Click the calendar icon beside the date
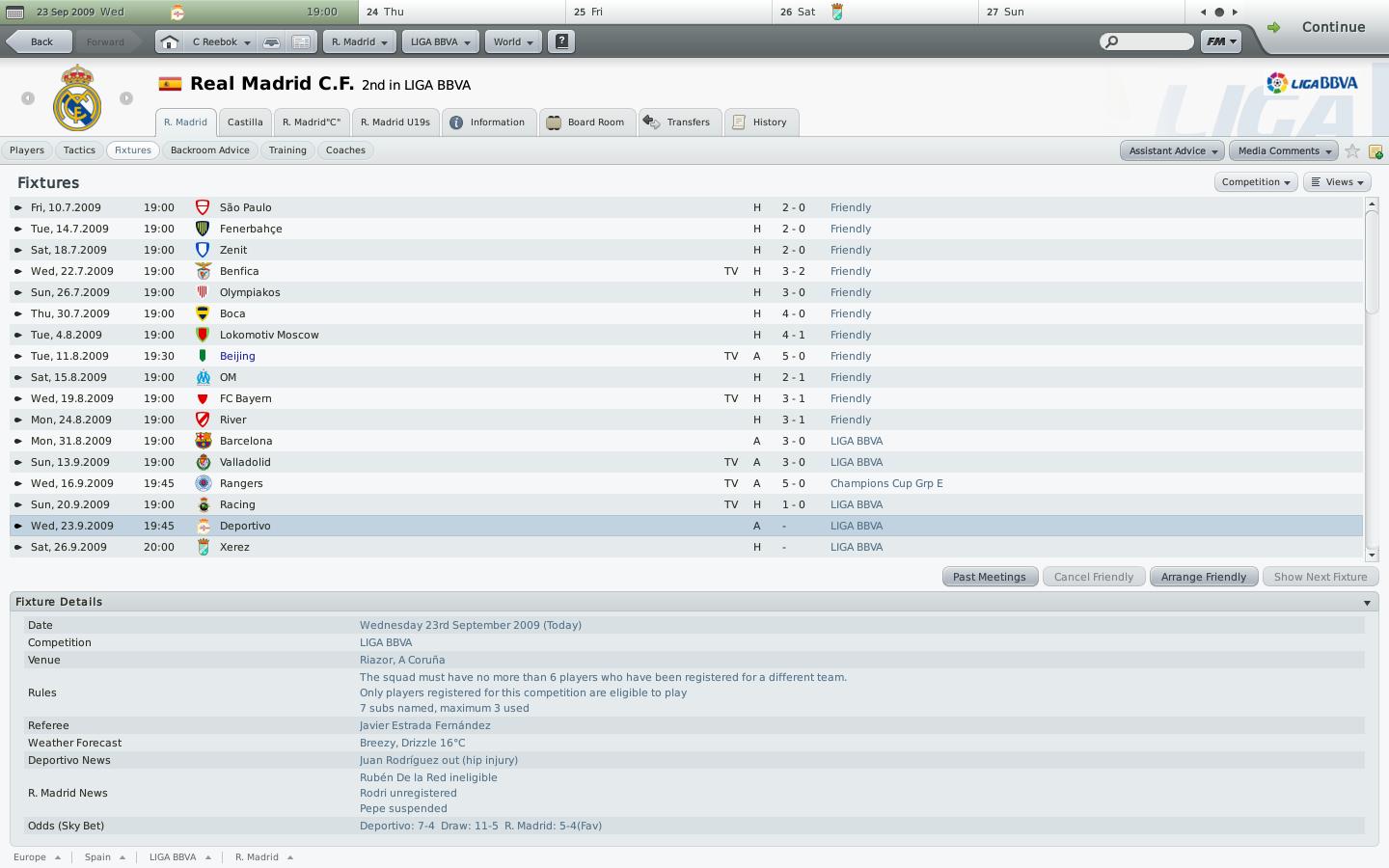This screenshot has height=868, width=1389. coord(14,12)
